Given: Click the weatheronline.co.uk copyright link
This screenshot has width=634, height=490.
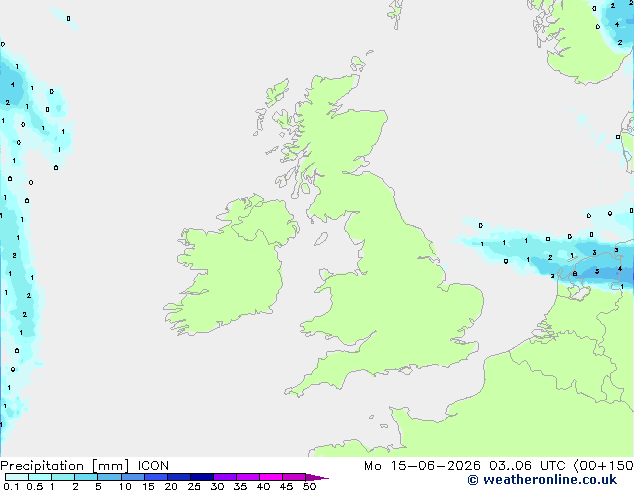Looking at the screenshot, I should point(542,480).
